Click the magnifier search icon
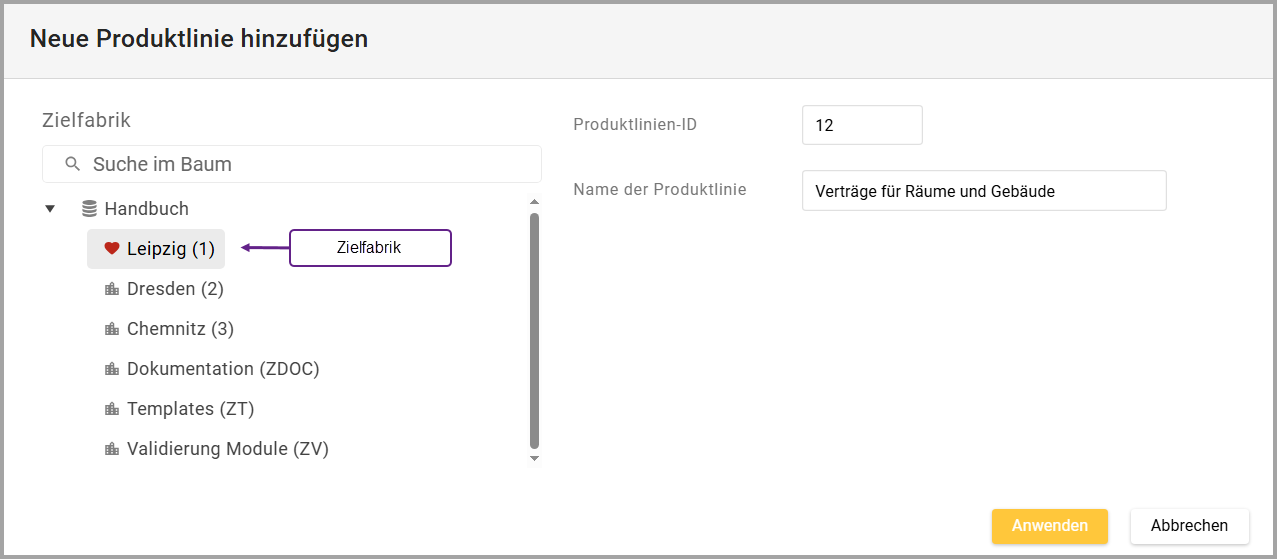Viewport: 1277px width, 559px height. coord(71,164)
